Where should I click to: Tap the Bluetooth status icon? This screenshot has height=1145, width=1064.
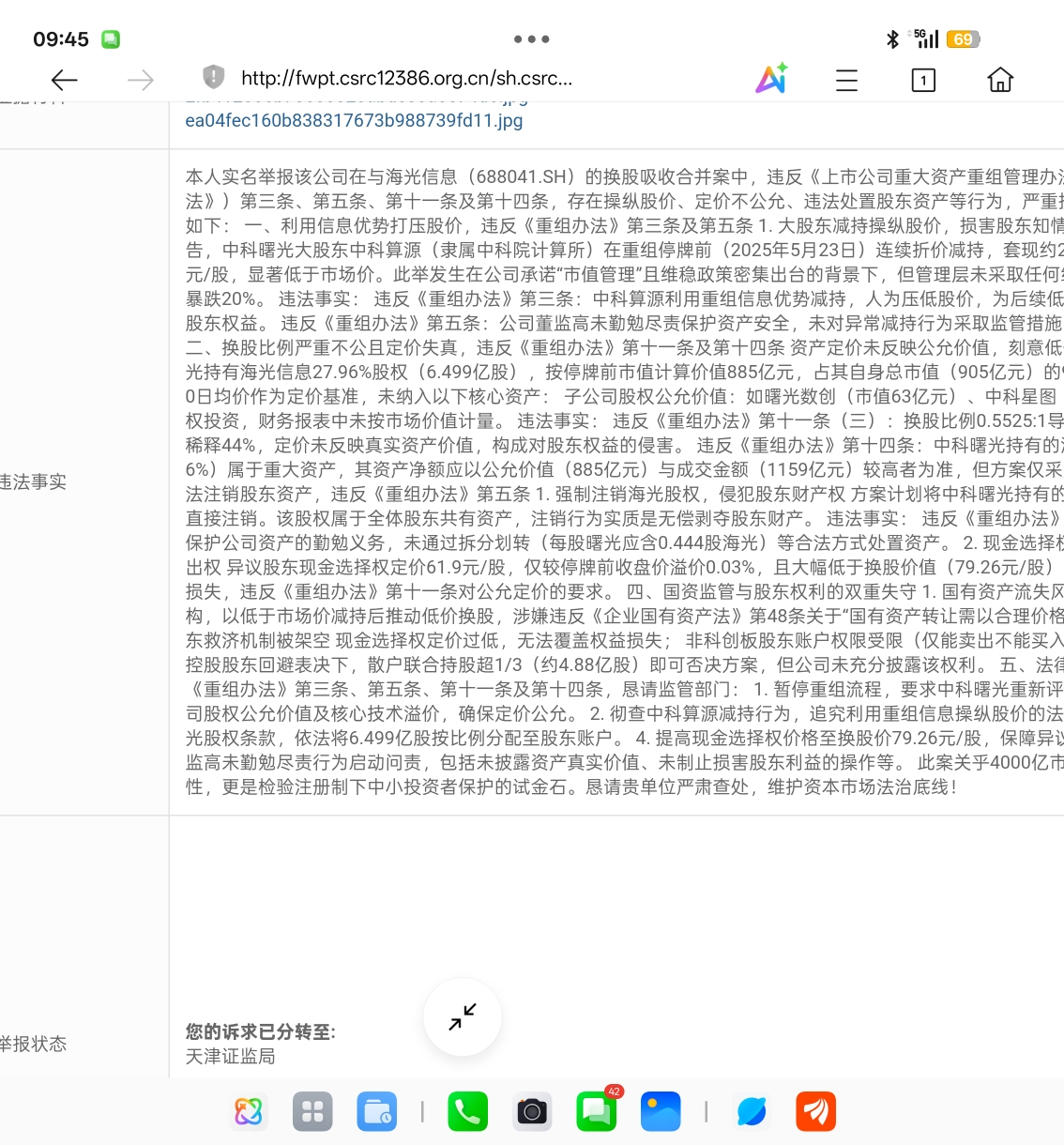point(892,39)
